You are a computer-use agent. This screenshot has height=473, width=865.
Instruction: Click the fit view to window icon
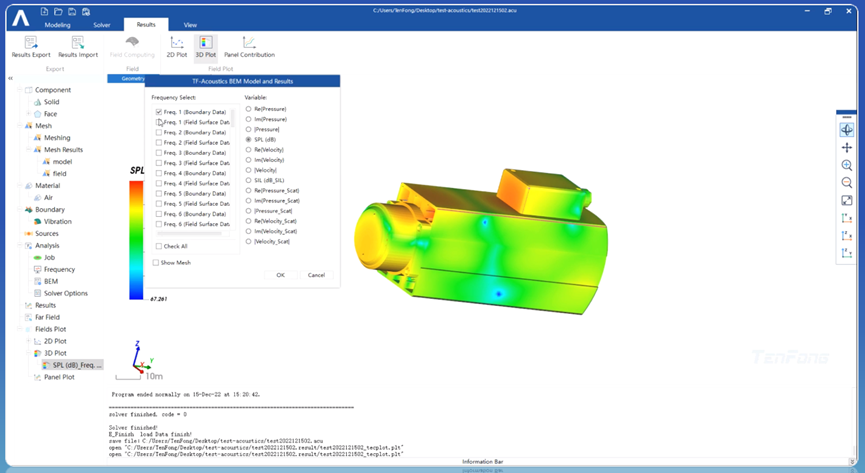tap(847, 200)
